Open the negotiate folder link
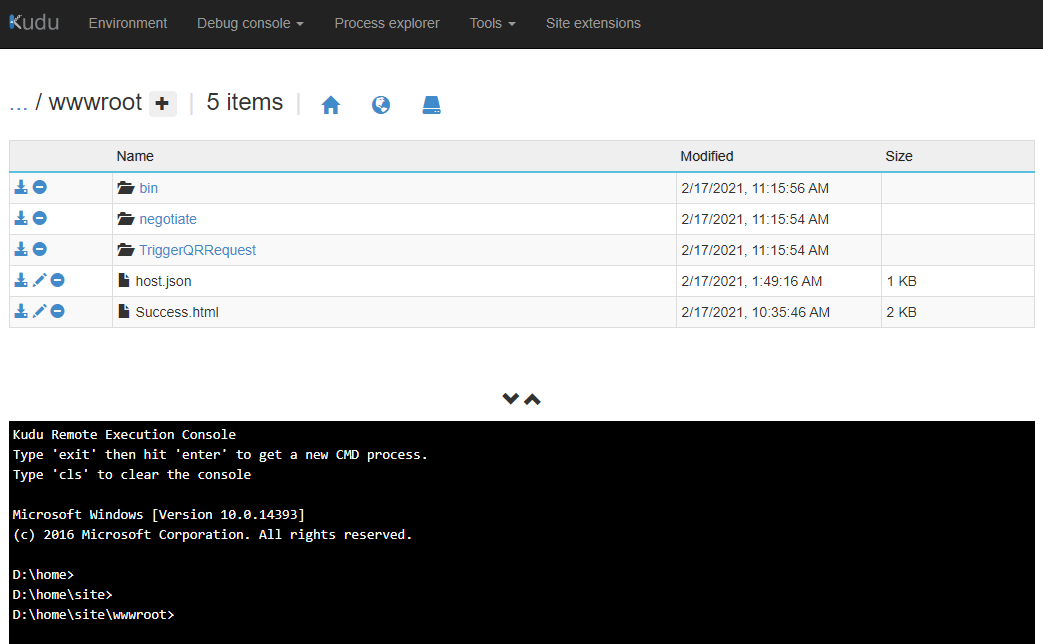Screen dimensions: 1043x644 click(x=168, y=219)
